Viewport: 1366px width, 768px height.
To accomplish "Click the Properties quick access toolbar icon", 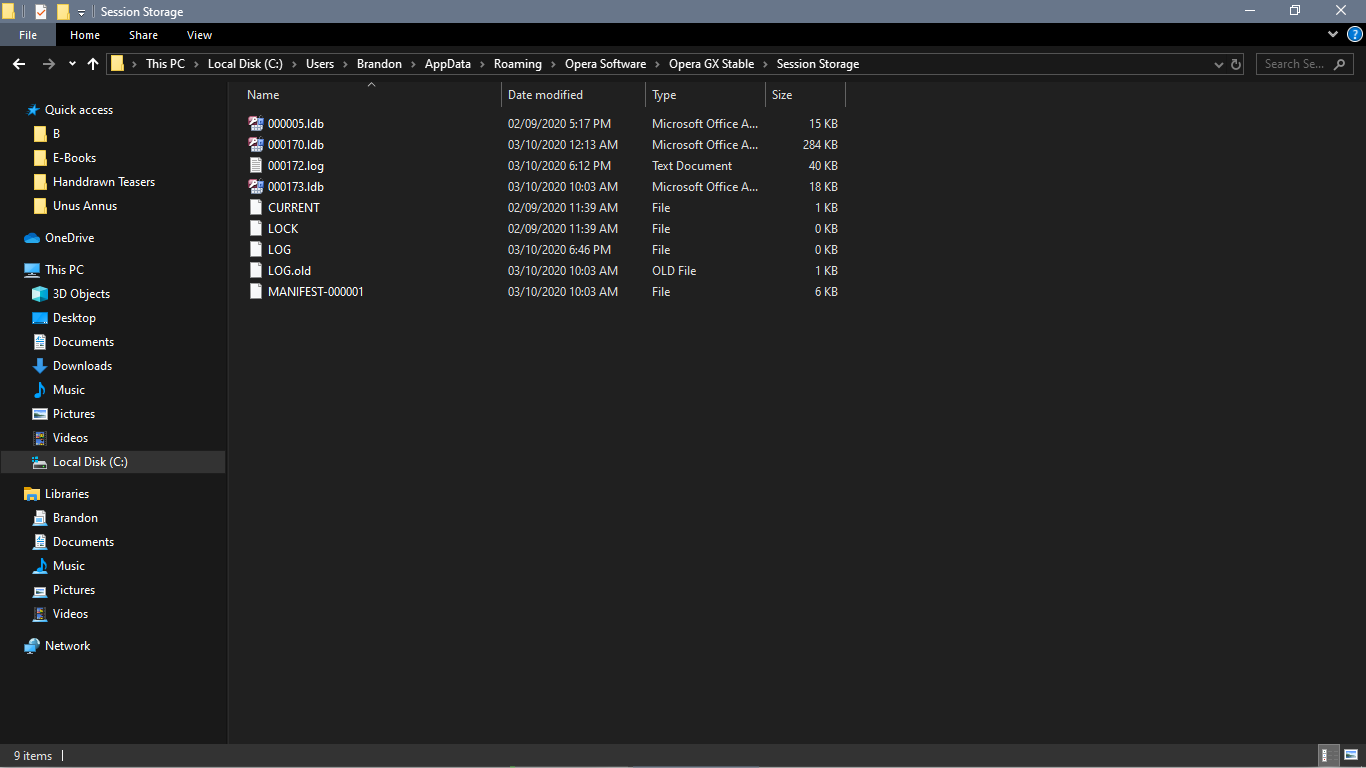I will (40, 12).
